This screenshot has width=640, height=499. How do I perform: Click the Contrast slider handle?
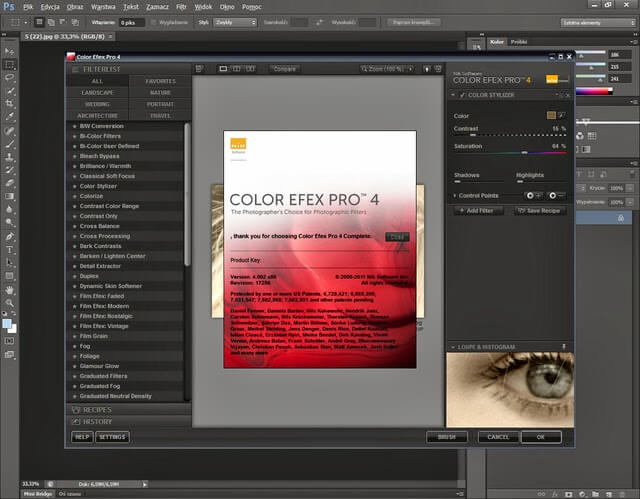click(x=473, y=135)
